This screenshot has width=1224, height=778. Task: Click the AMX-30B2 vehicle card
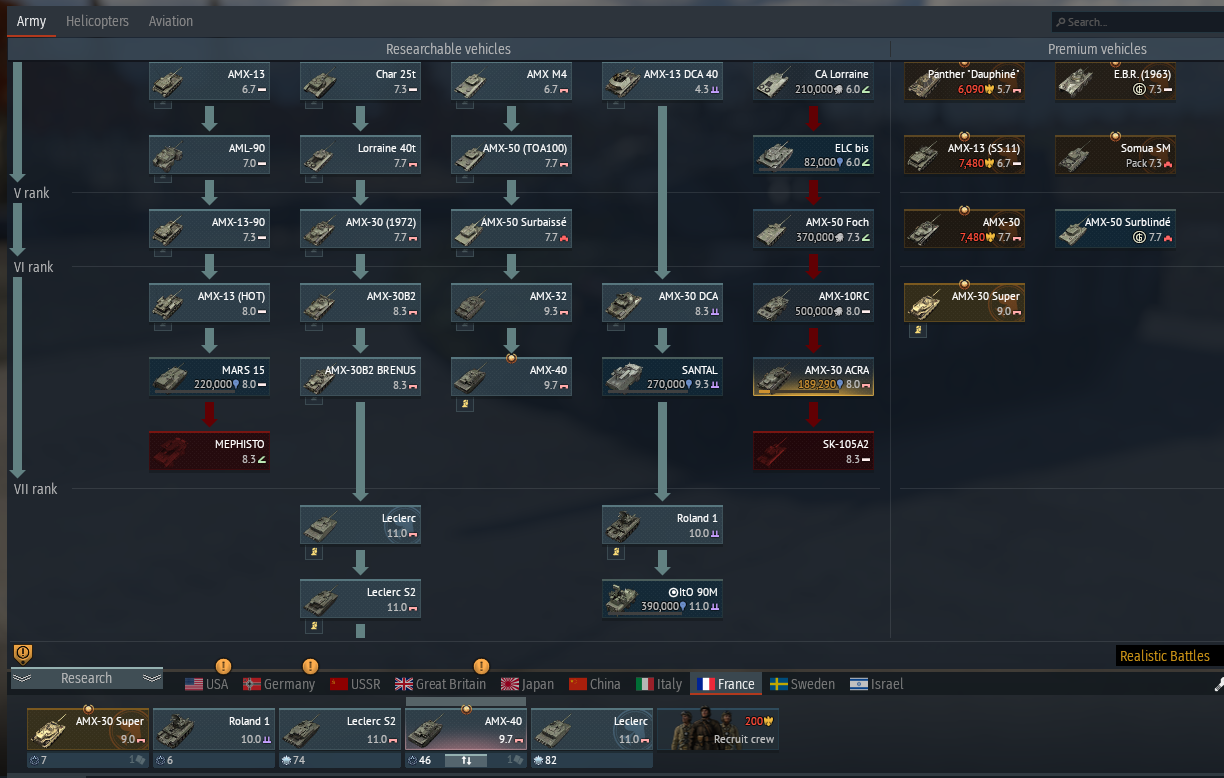click(x=361, y=303)
